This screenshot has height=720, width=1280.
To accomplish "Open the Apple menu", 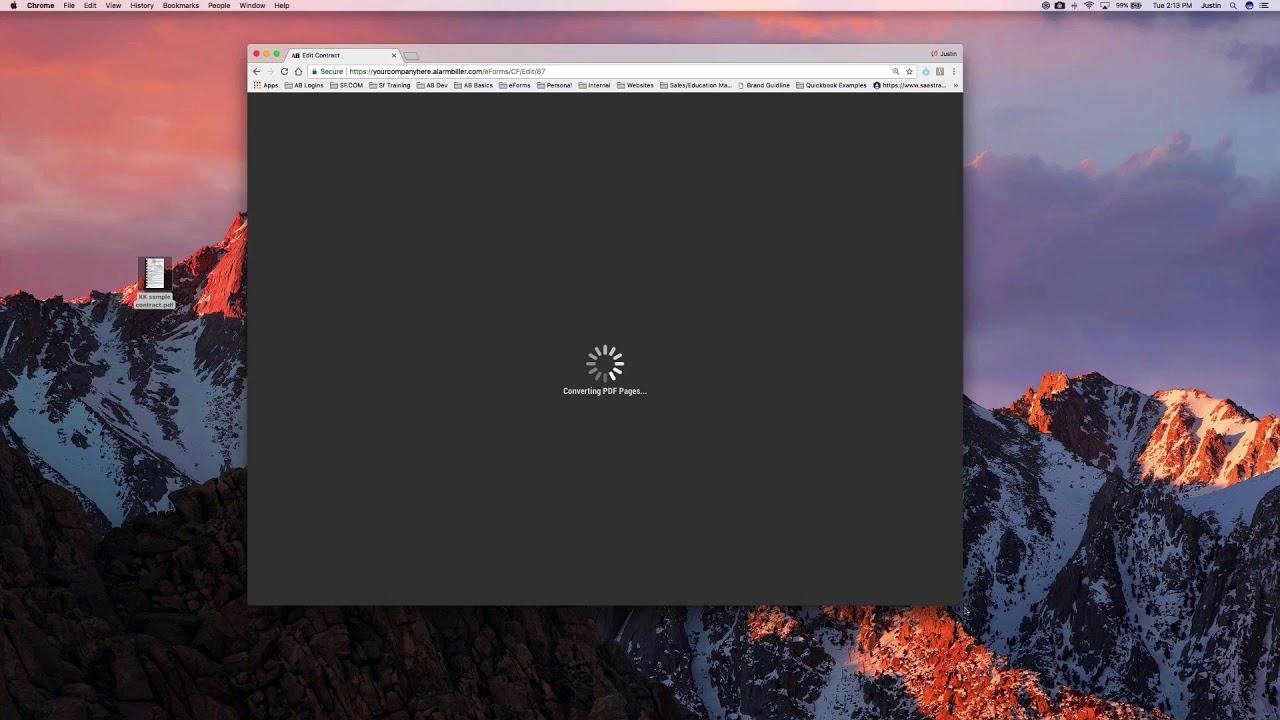I will point(13,5).
